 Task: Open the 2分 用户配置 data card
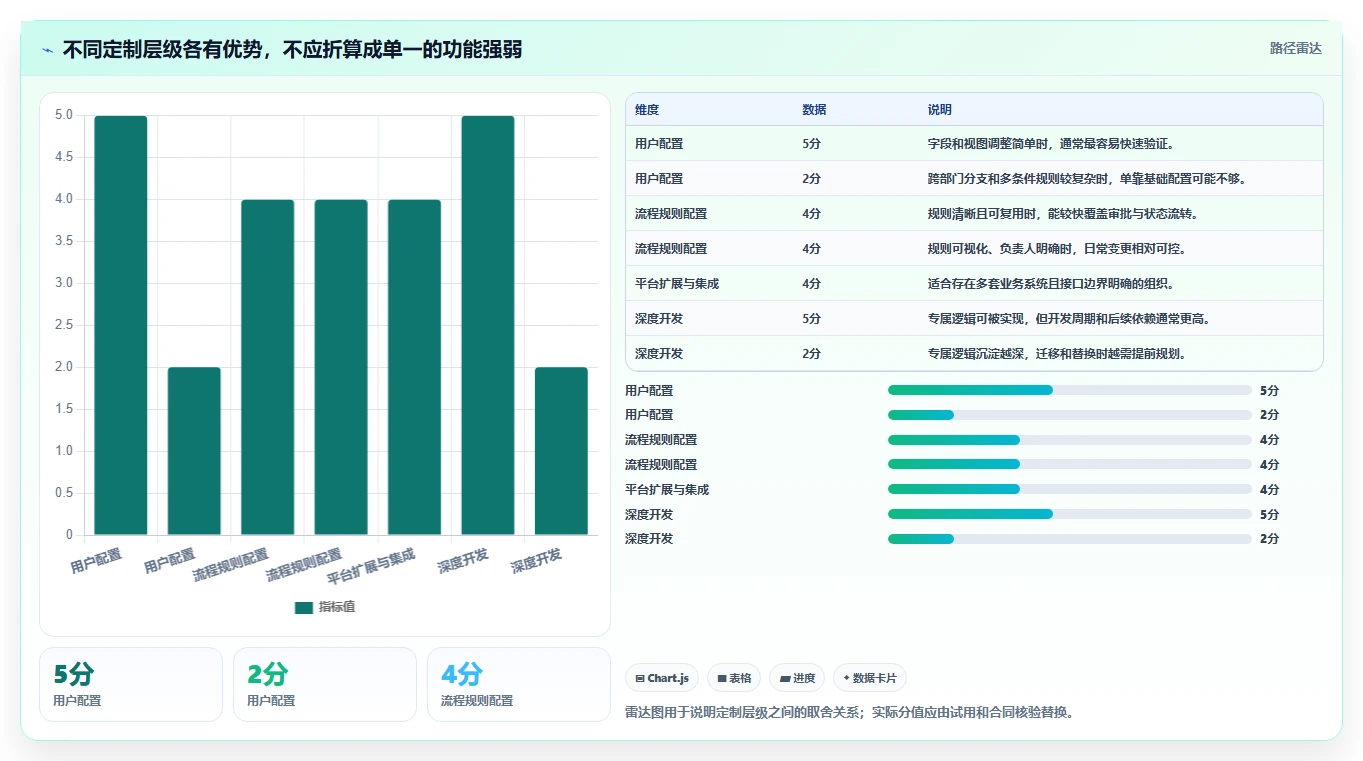point(325,684)
